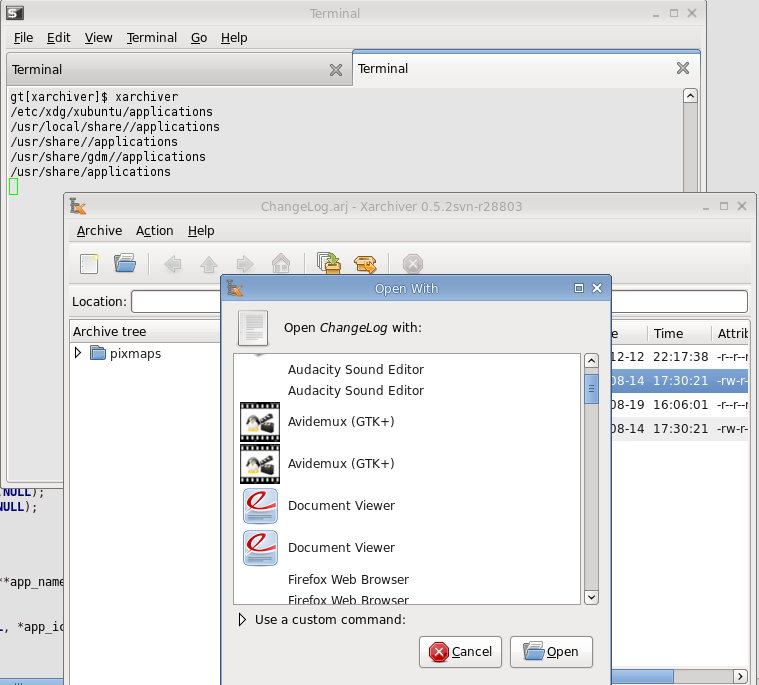Switch to the first Terminal tab
Image resolution: width=759 pixels, height=685 pixels.
coord(37,70)
